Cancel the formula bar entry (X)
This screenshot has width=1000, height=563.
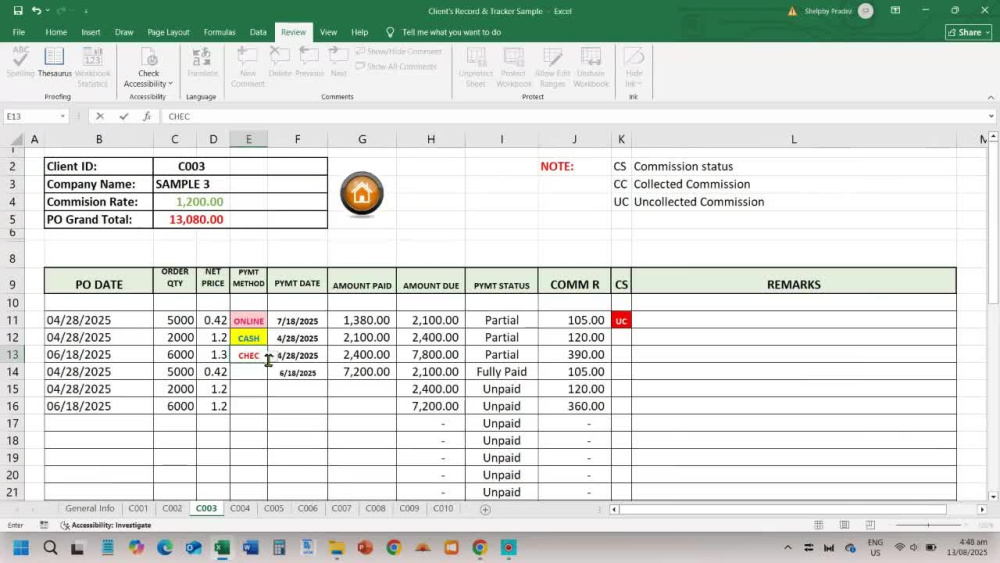coord(99,116)
